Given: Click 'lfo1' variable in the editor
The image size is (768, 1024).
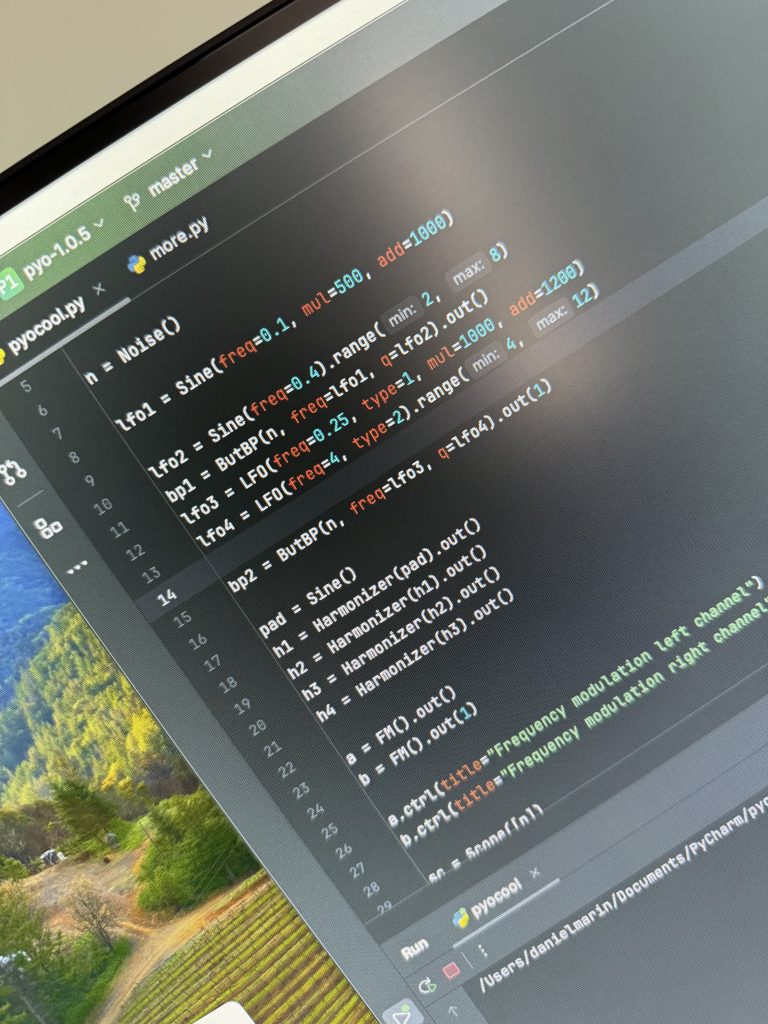Looking at the screenshot, I should pos(137,416).
